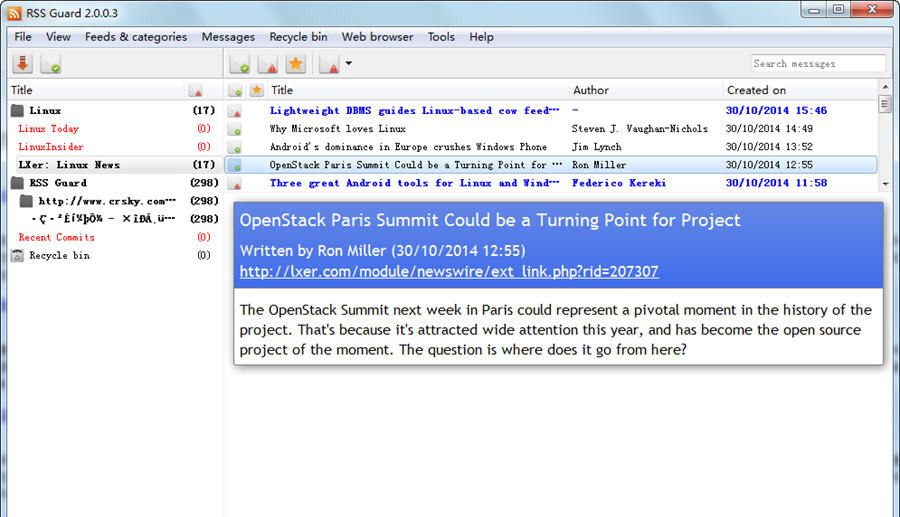Image resolution: width=900 pixels, height=517 pixels.
Task: Click the star importance toolbar icon
Action: point(296,64)
